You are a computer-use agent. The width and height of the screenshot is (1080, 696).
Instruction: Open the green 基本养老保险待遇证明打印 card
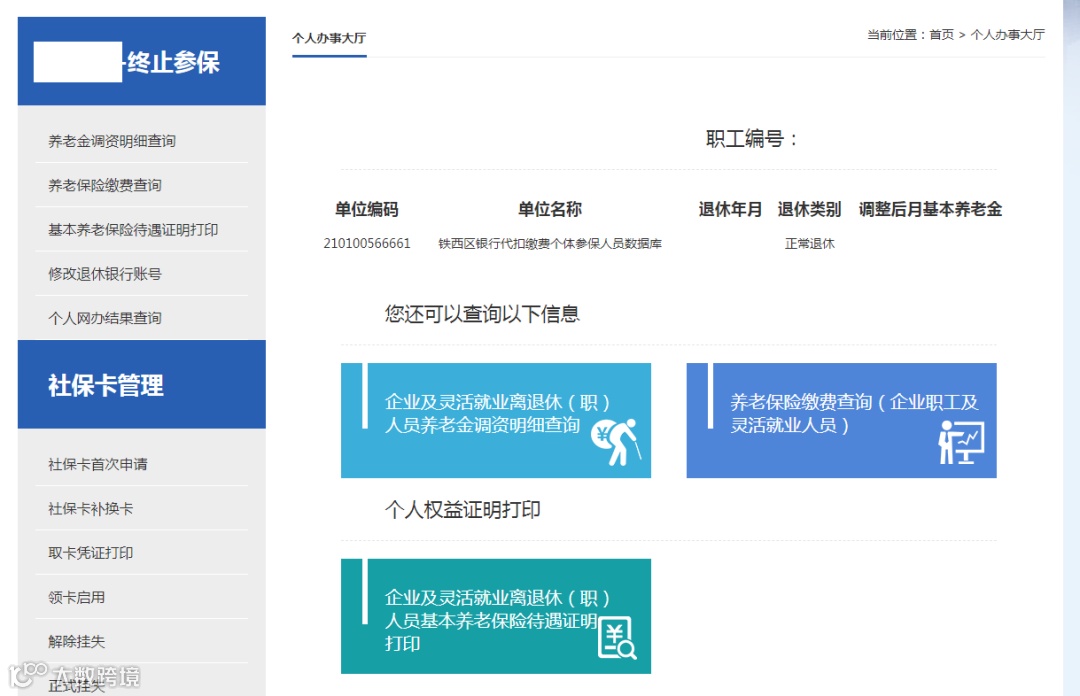tap(496, 616)
